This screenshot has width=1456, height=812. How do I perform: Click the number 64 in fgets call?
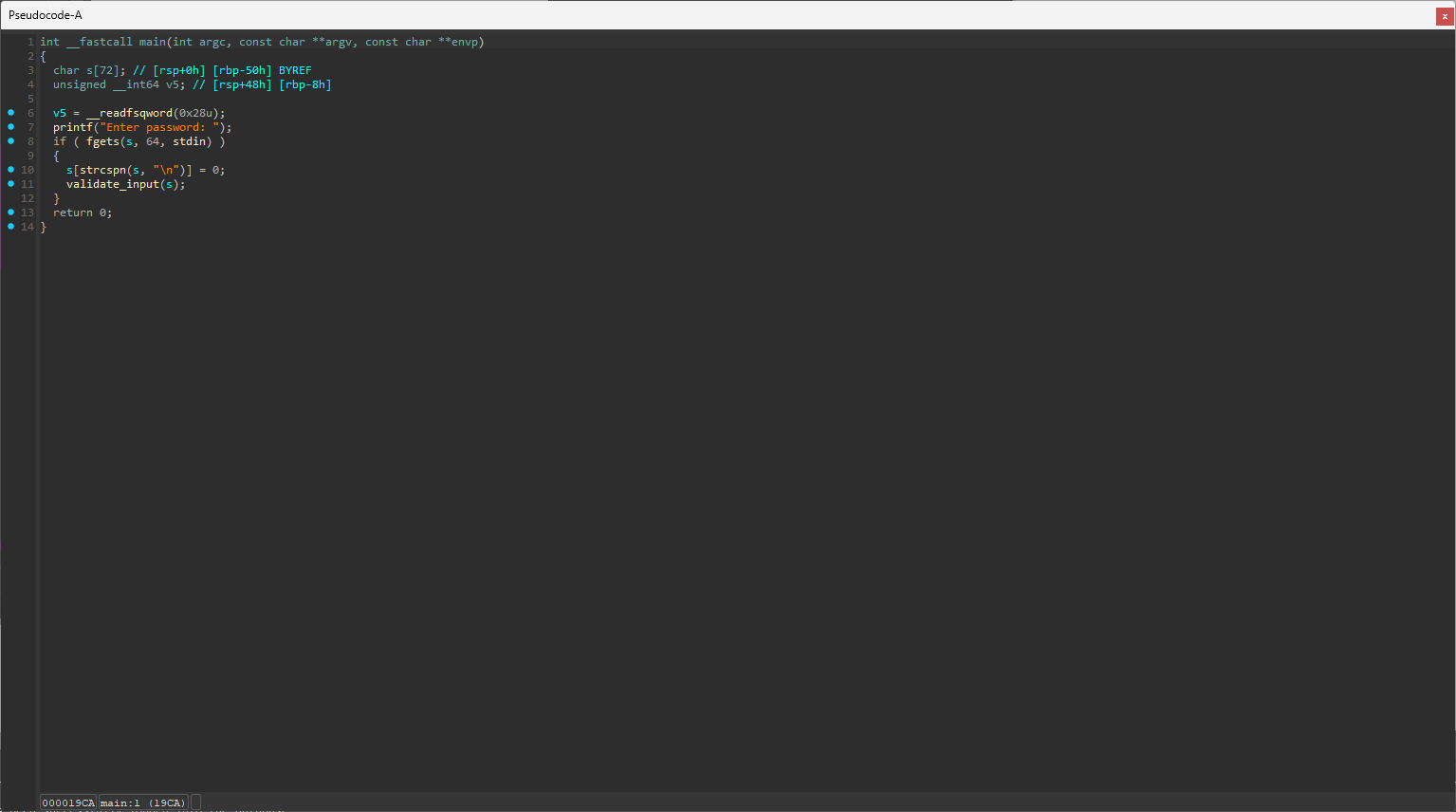153,141
